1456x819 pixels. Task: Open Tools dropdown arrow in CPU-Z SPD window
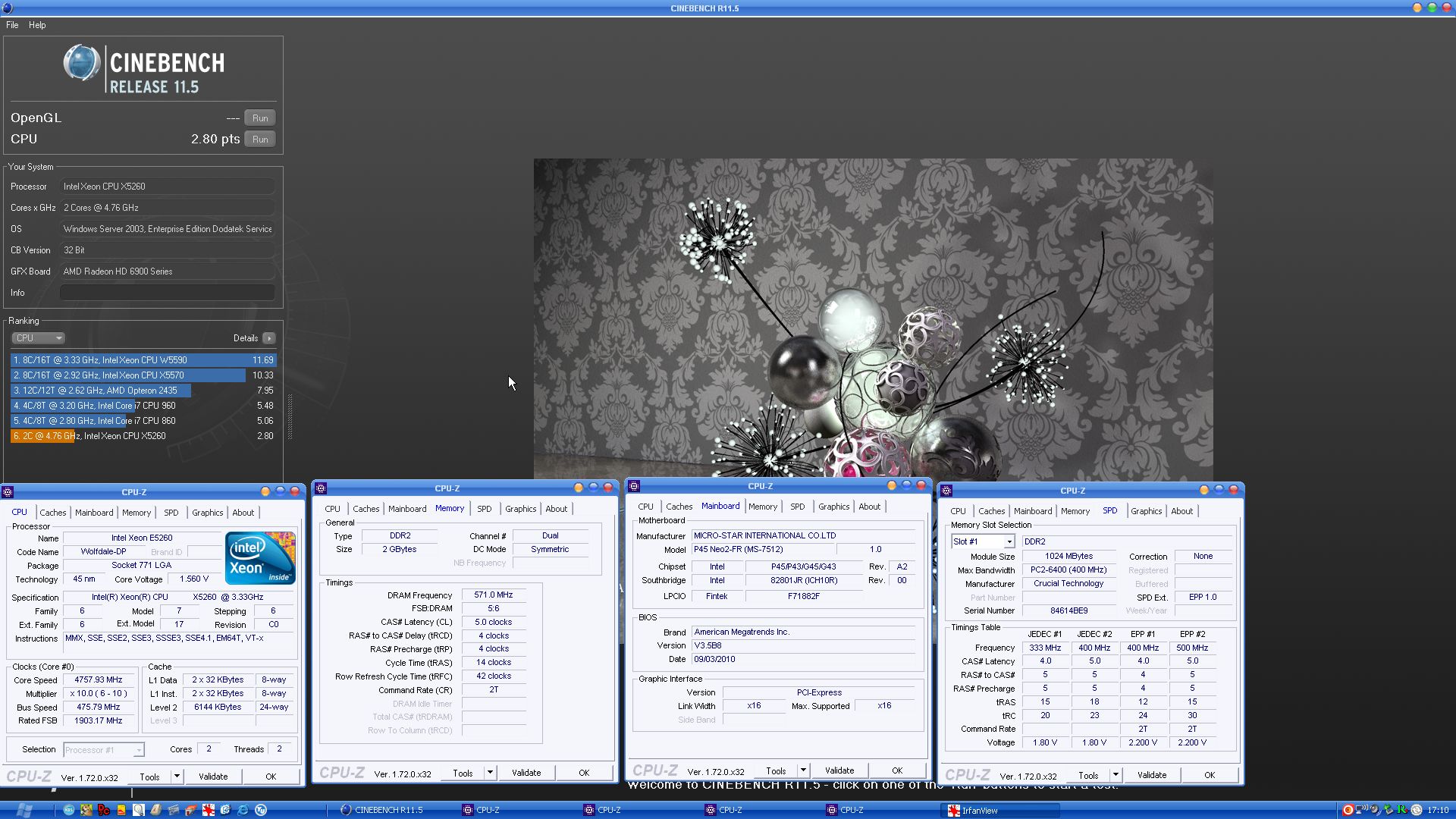point(1116,775)
